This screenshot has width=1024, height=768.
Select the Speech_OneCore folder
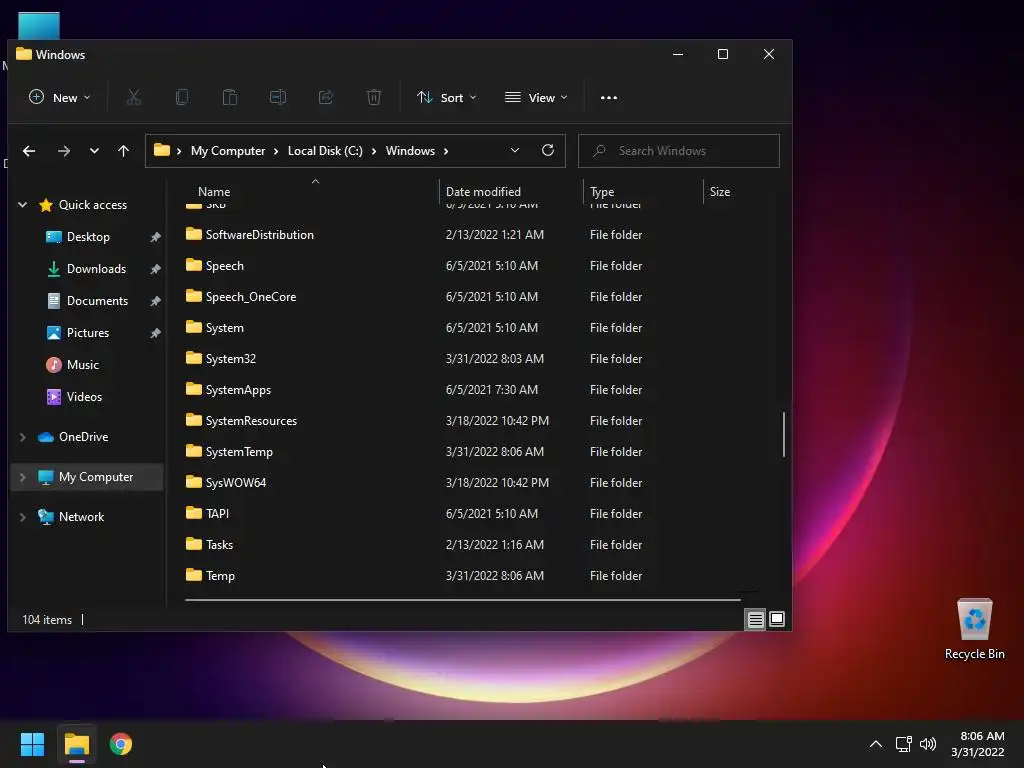(x=251, y=296)
